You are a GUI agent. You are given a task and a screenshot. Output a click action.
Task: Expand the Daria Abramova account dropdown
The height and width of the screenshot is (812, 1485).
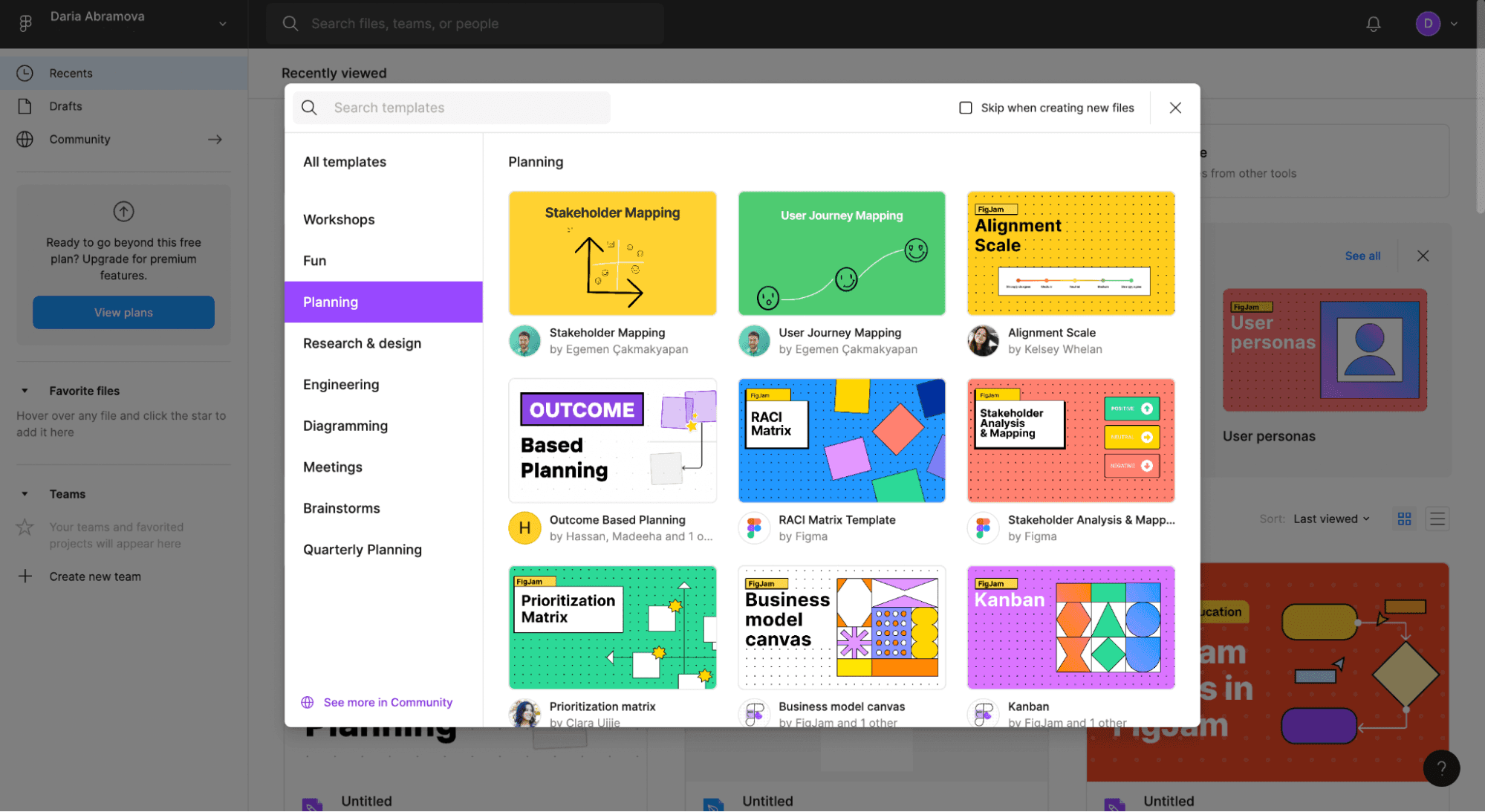(x=222, y=24)
